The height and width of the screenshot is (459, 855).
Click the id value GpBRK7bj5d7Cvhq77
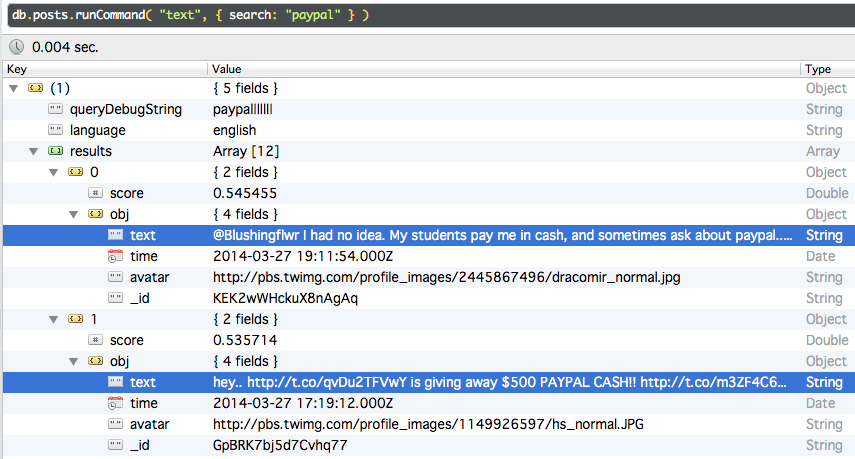point(280,445)
